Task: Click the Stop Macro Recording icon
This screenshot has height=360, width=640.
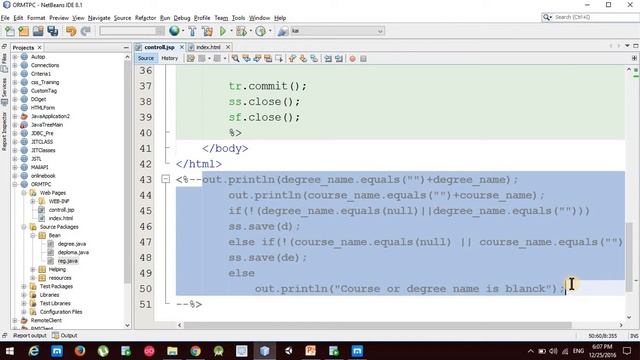Action: tap(363, 59)
